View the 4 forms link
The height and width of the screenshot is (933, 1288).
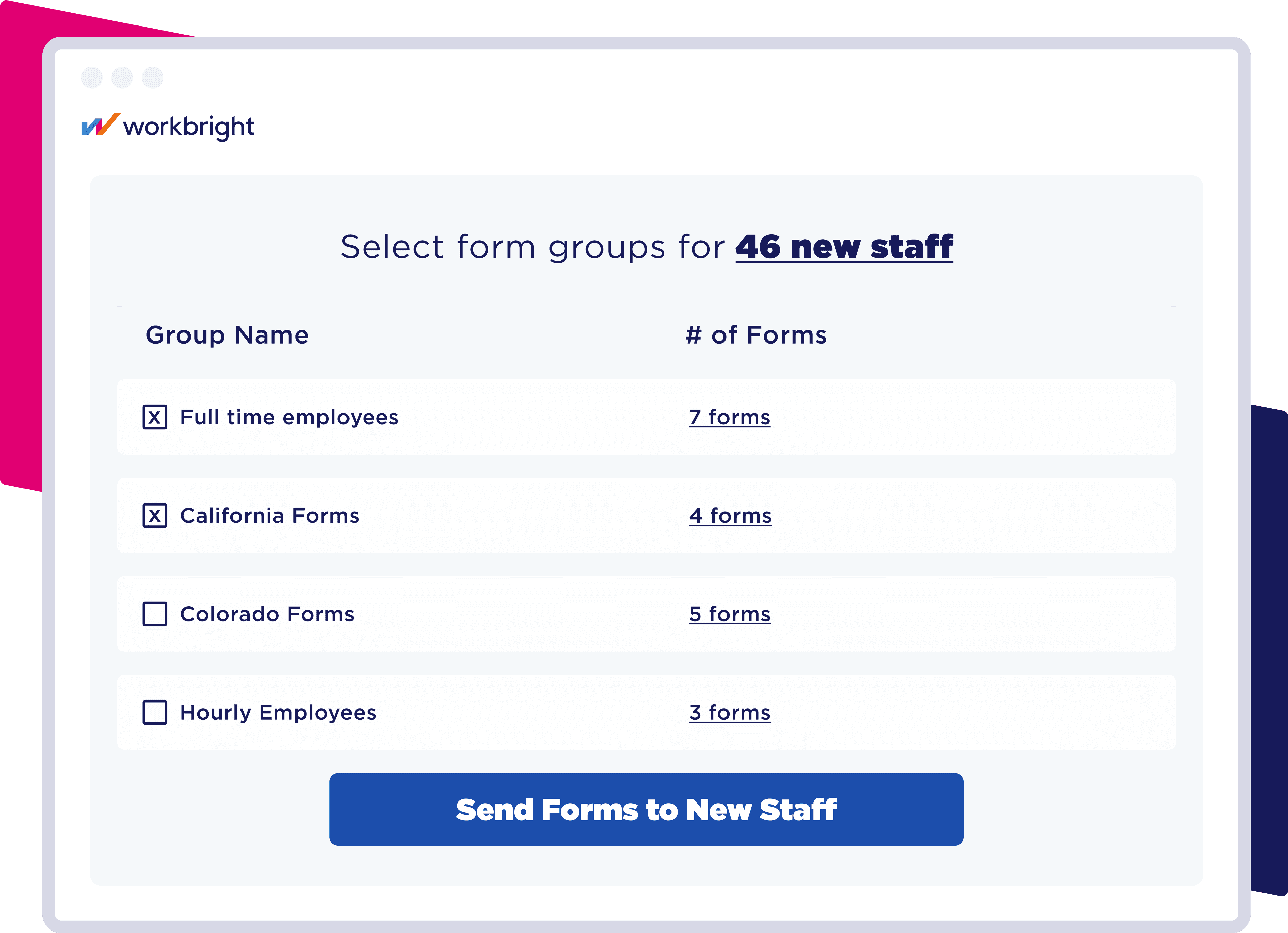pyautogui.click(x=730, y=515)
